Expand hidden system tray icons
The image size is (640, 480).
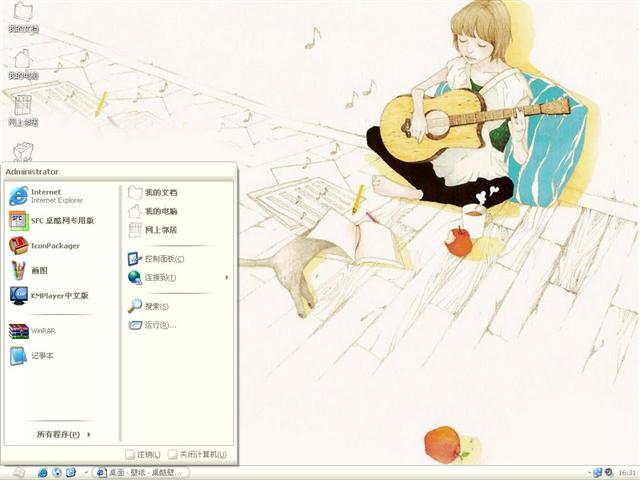pyautogui.click(x=589, y=473)
